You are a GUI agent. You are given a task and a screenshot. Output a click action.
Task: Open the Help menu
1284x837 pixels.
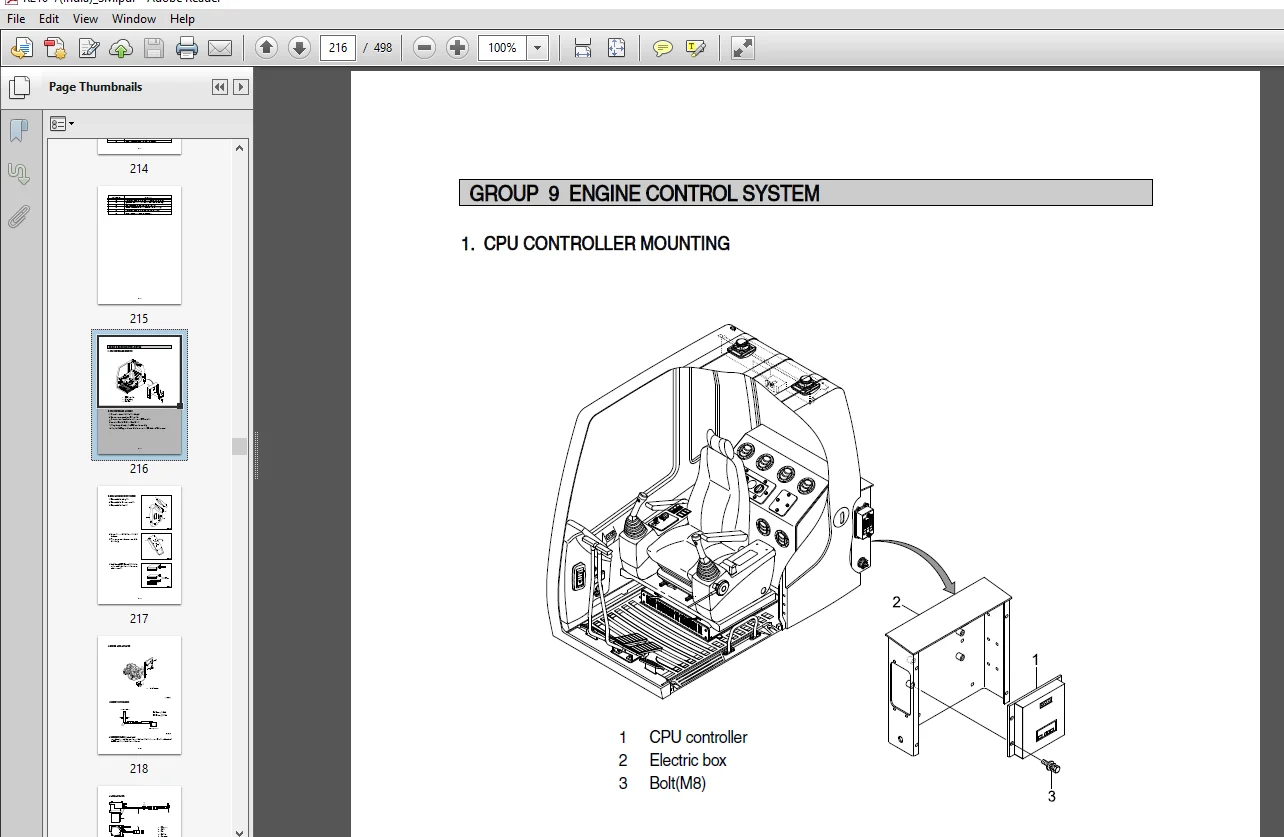(183, 19)
